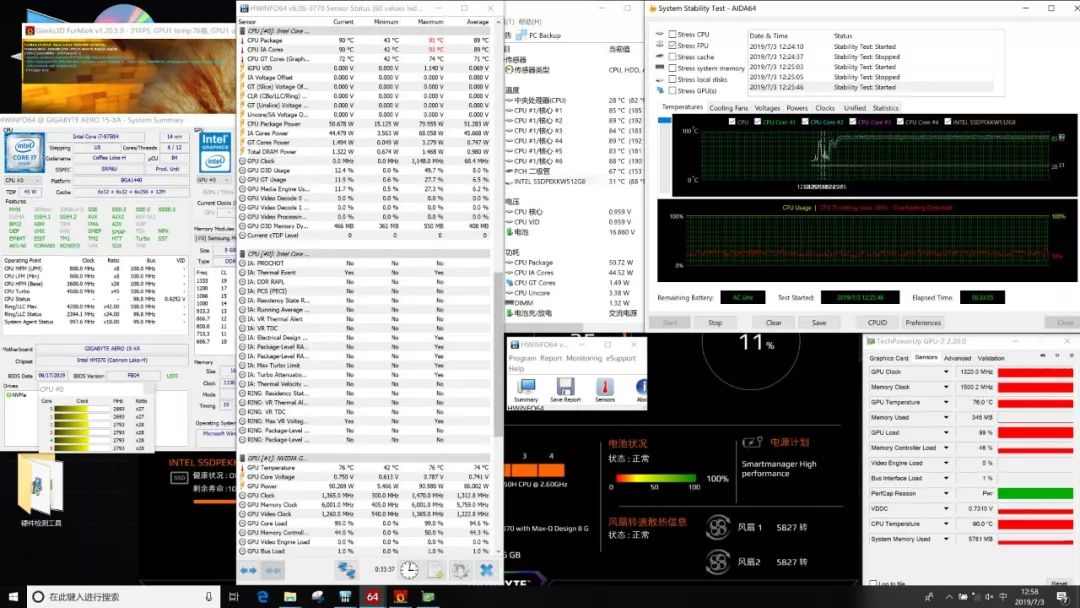Click the network computers icon in sensor toolbar

pos(346,570)
